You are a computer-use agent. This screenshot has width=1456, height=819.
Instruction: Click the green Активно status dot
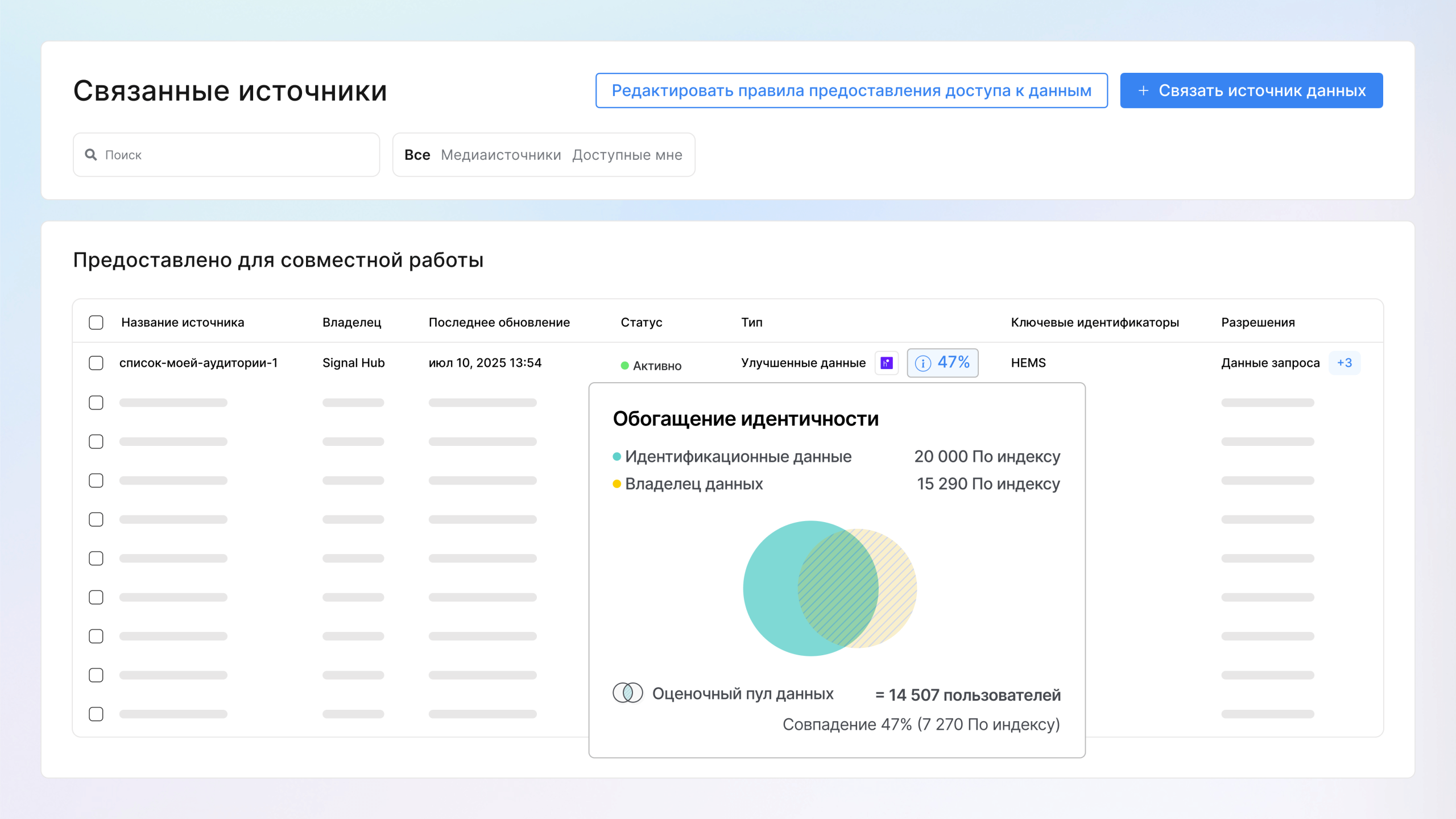pyautogui.click(x=624, y=366)
